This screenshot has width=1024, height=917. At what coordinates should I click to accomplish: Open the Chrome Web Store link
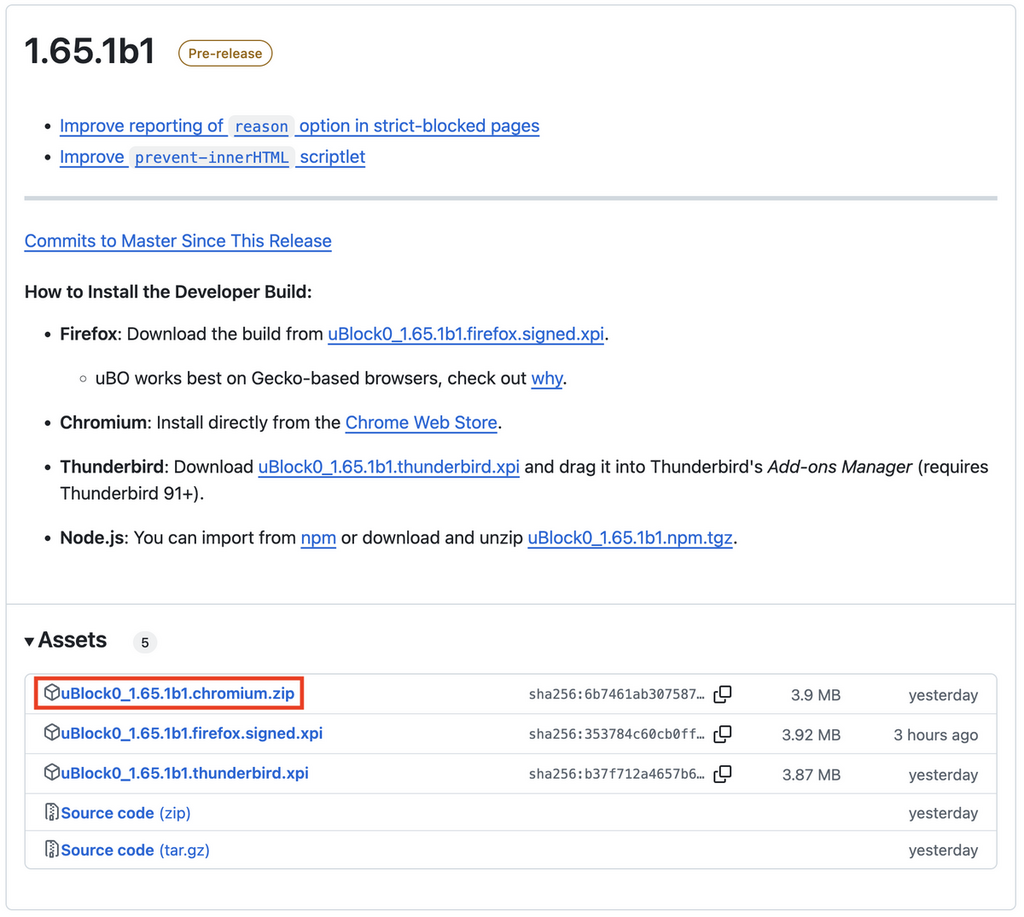[x=421, y=423]
